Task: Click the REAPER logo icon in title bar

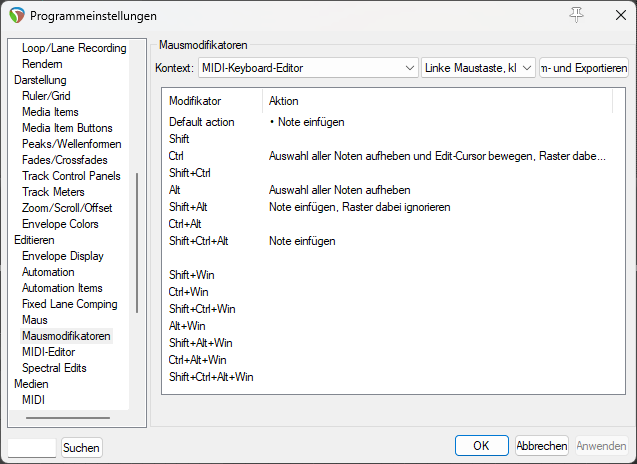Action: [x=16, y=16]
